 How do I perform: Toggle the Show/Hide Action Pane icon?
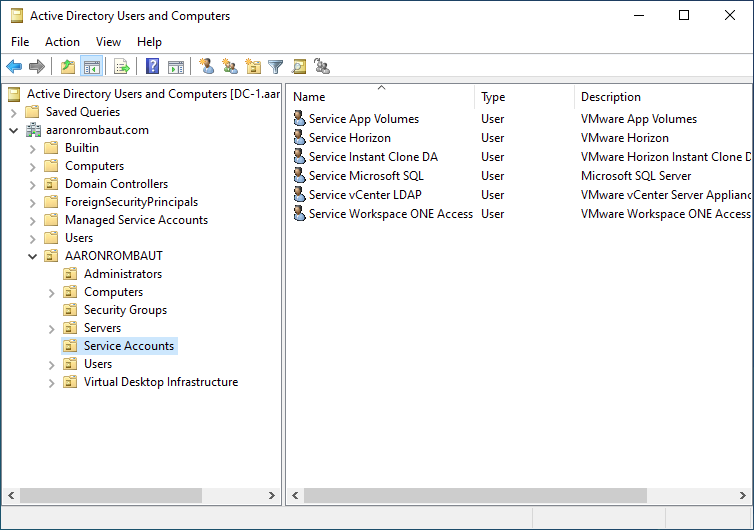(176, 67)
